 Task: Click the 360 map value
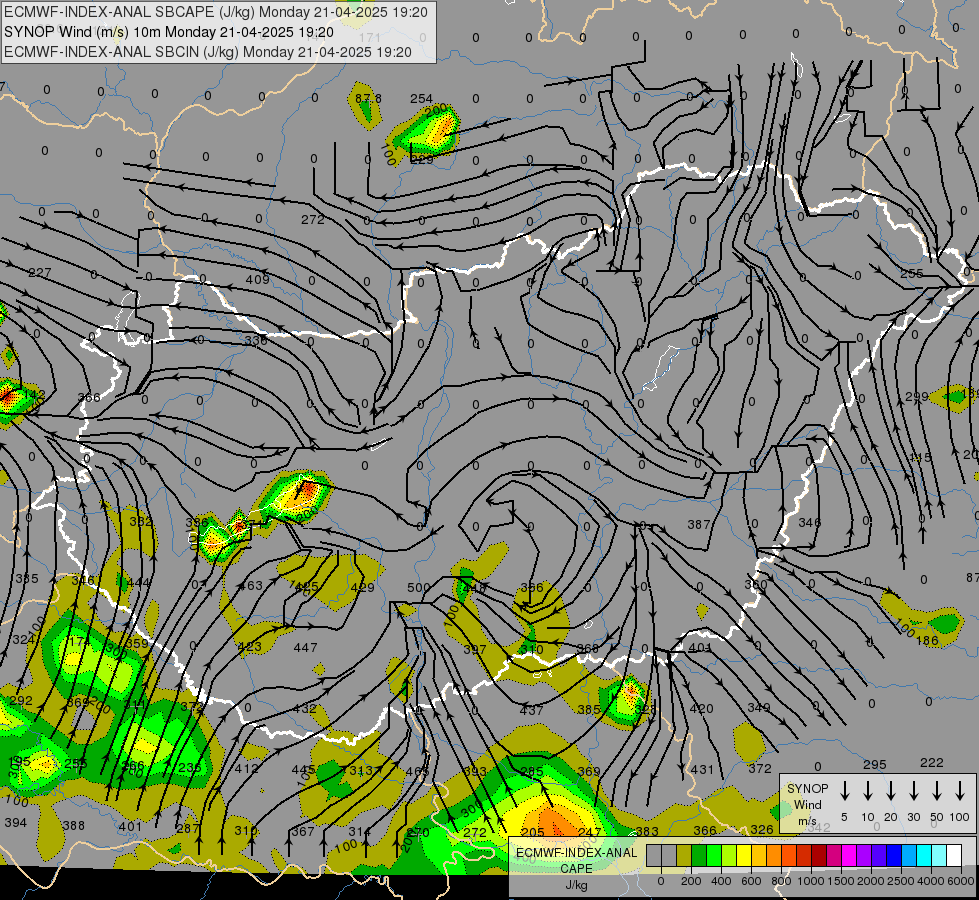coord(755,585)
